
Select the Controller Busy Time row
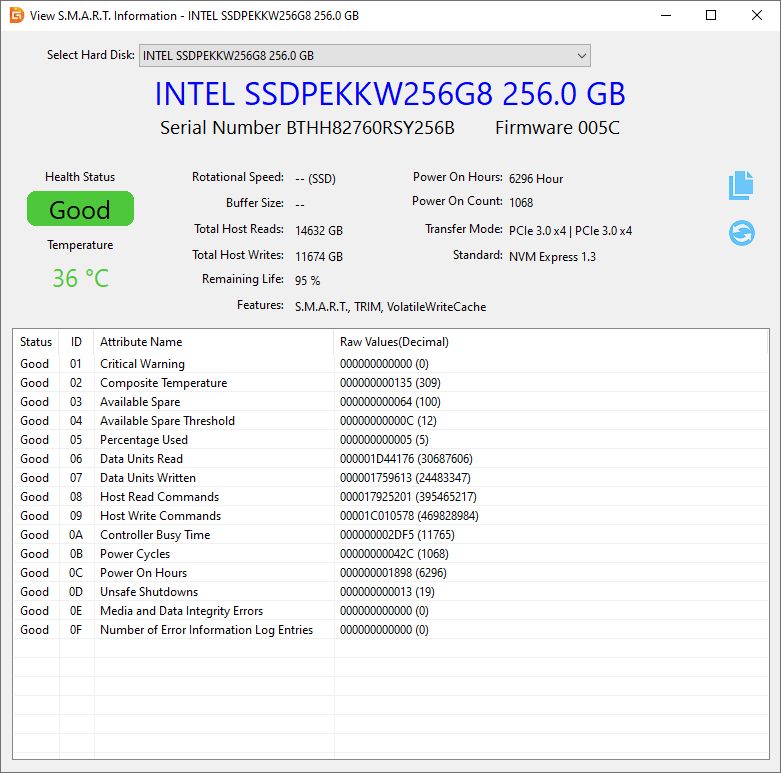[155, 535]
